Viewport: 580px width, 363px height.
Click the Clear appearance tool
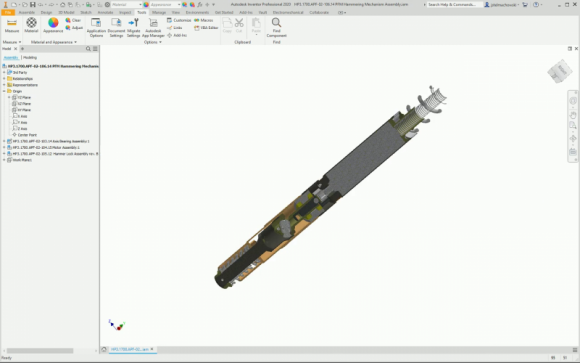(x=73, y=20)
